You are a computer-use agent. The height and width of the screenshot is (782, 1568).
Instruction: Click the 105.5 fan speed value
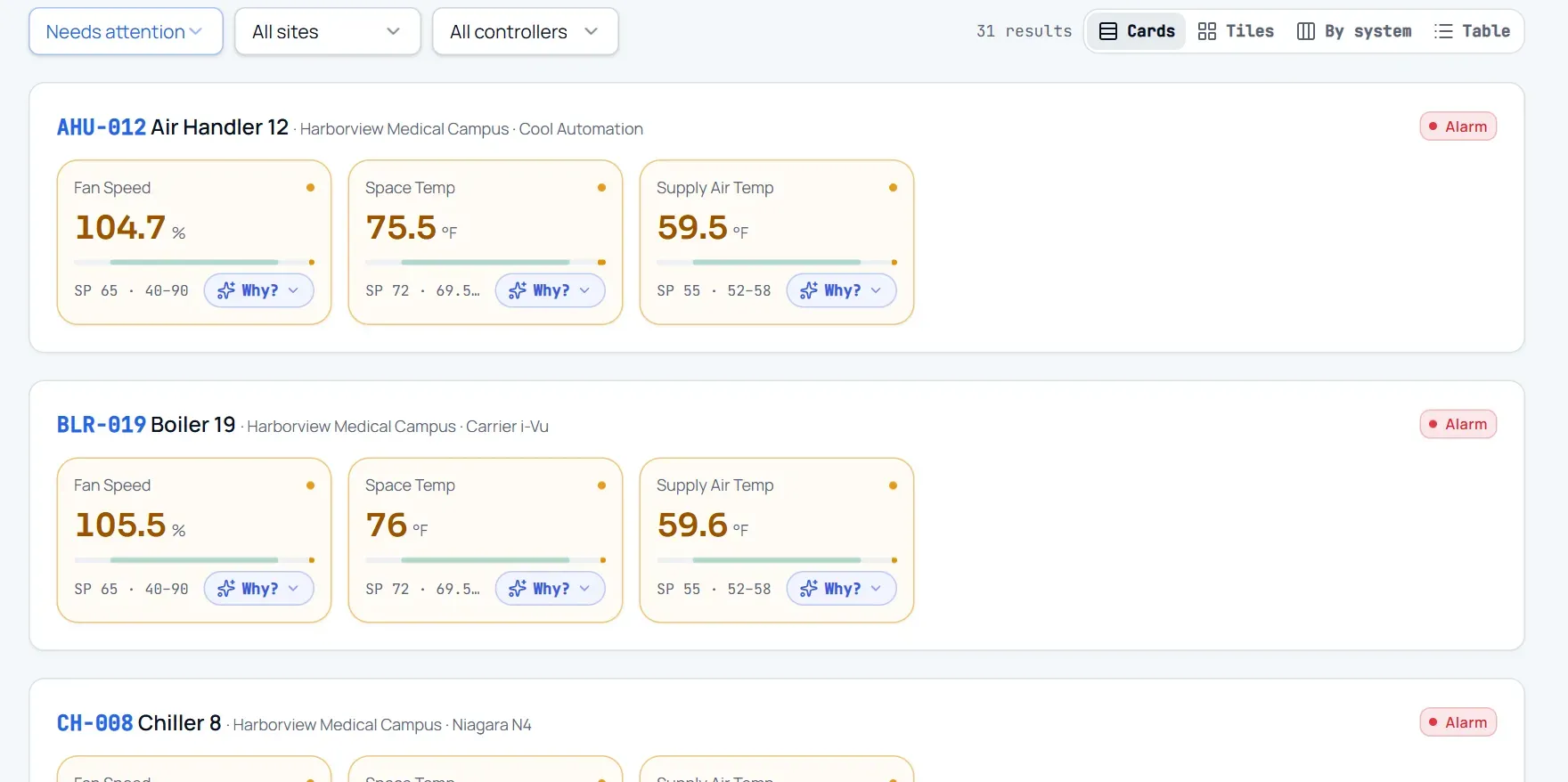click(x=120, y=525)
